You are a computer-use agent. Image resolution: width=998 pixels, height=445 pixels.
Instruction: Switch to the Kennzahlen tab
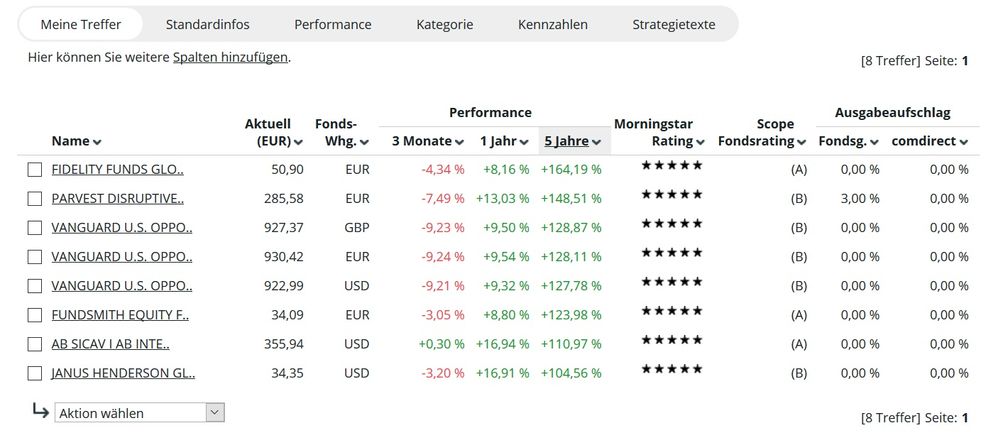pos(553,24)
